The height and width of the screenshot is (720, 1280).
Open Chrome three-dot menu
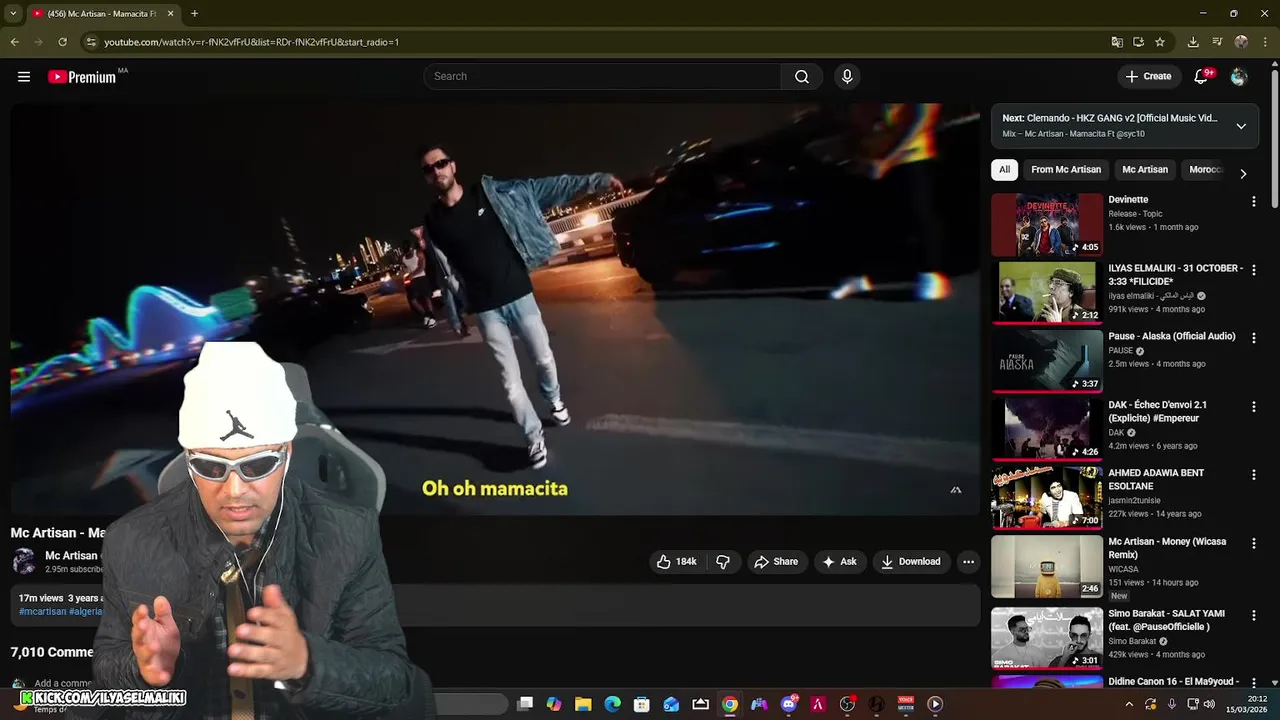click(x=1265, y=42)
